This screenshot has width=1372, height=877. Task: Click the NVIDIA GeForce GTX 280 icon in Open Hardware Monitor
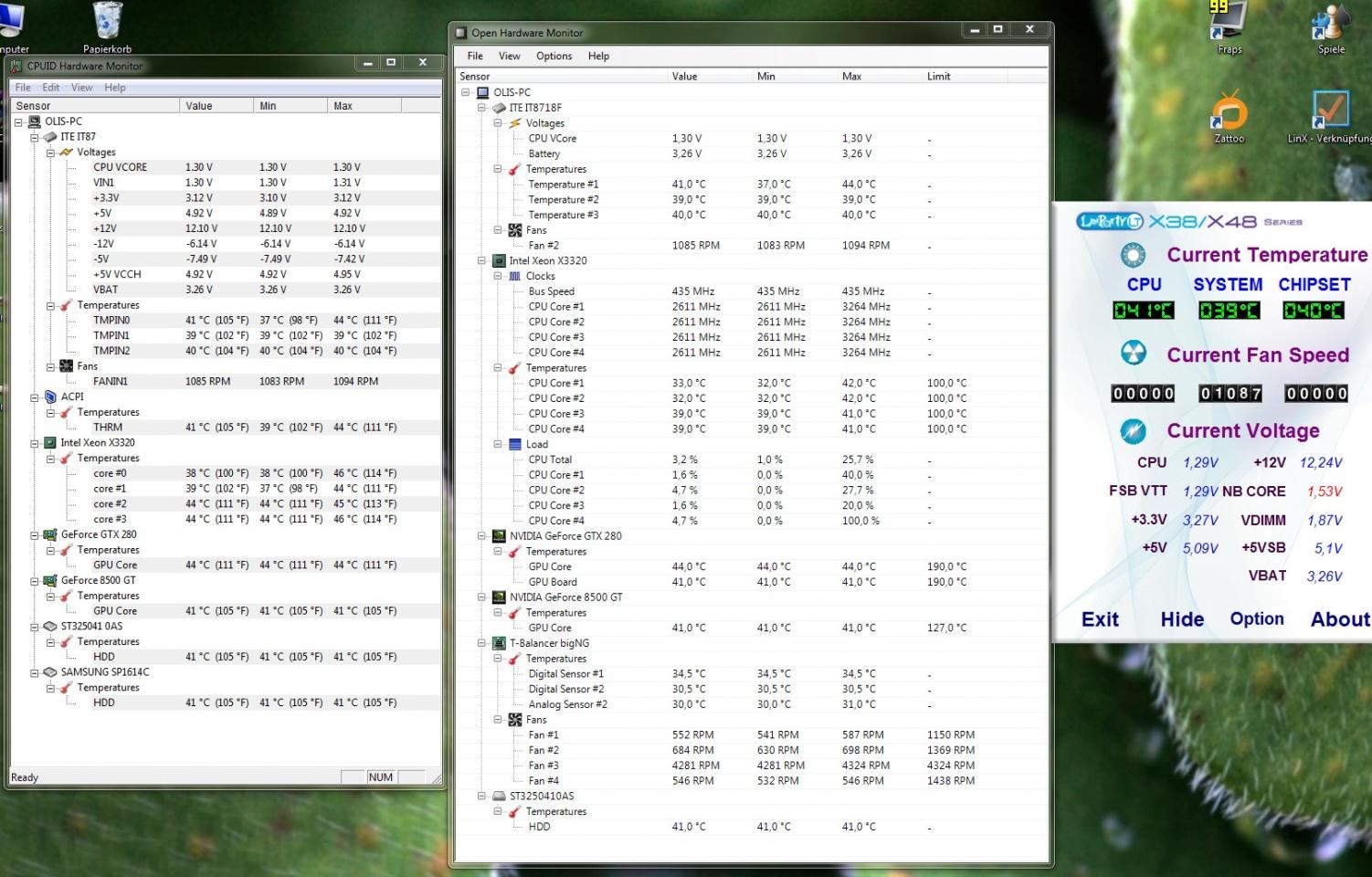tap(499, 536)
